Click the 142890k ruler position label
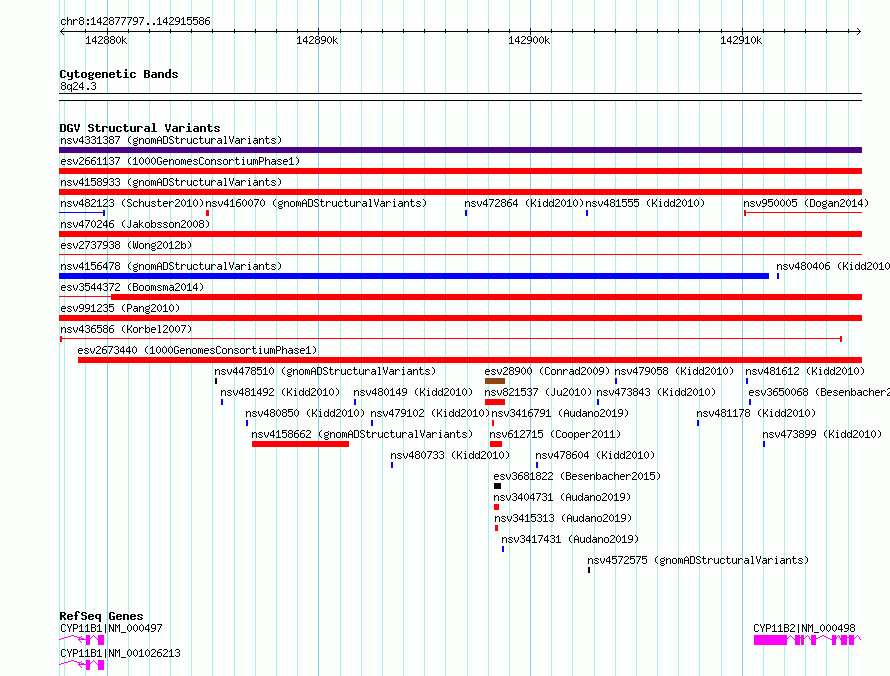Screen dimensions: 890x676 tap(317, 40)
